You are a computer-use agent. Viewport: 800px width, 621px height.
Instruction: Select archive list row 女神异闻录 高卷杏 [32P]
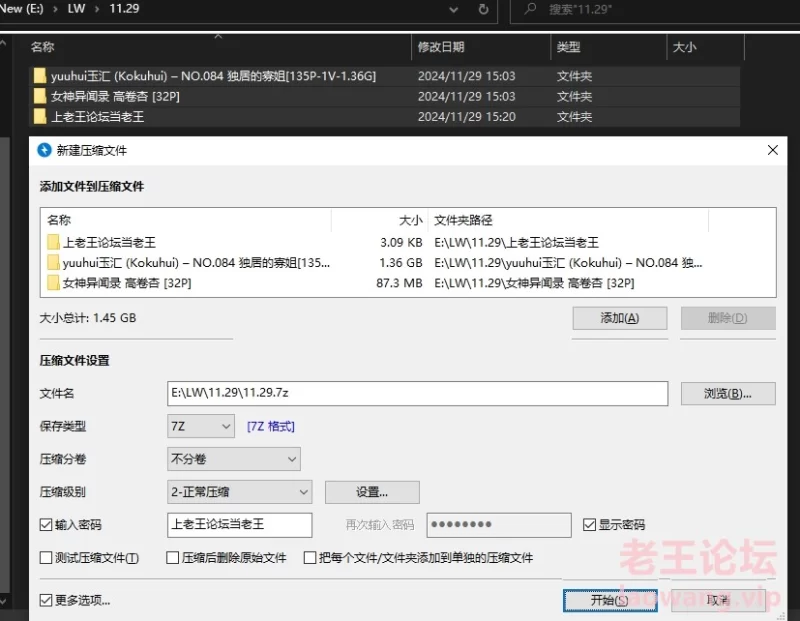[x=408, y=283]
